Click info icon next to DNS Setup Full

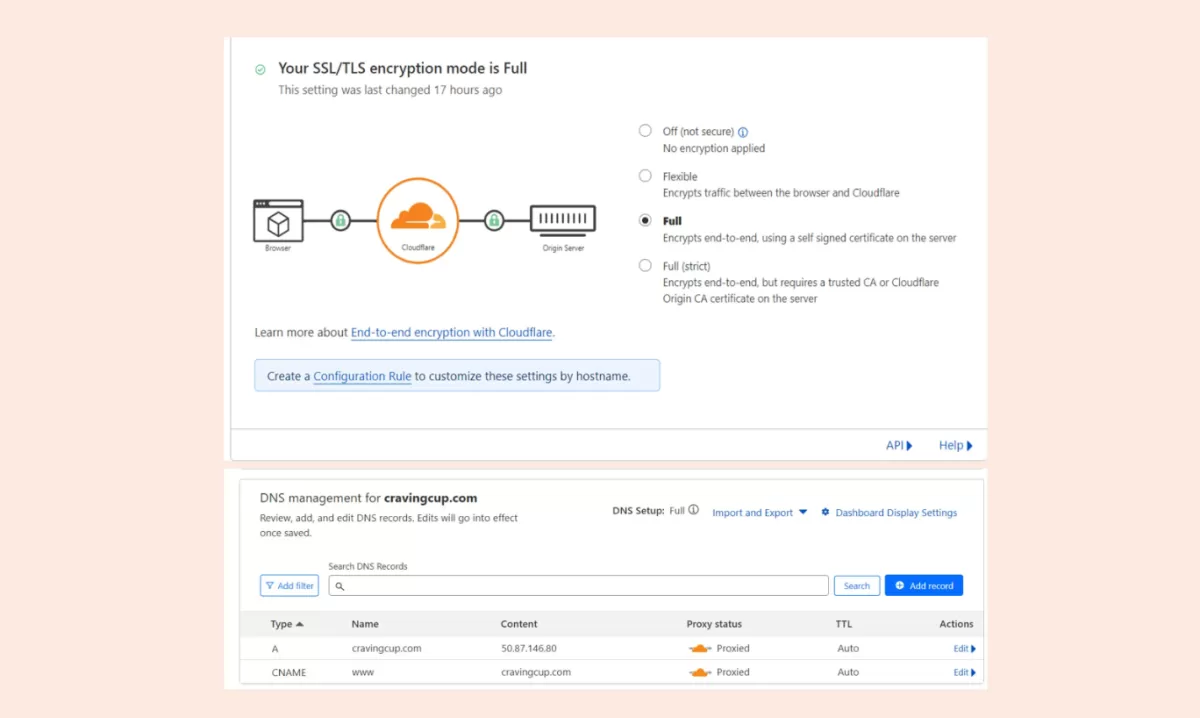point(693,510)
